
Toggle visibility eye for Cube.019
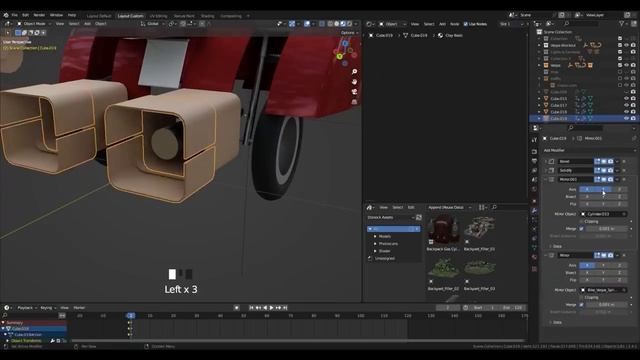[x=627, y=118]
